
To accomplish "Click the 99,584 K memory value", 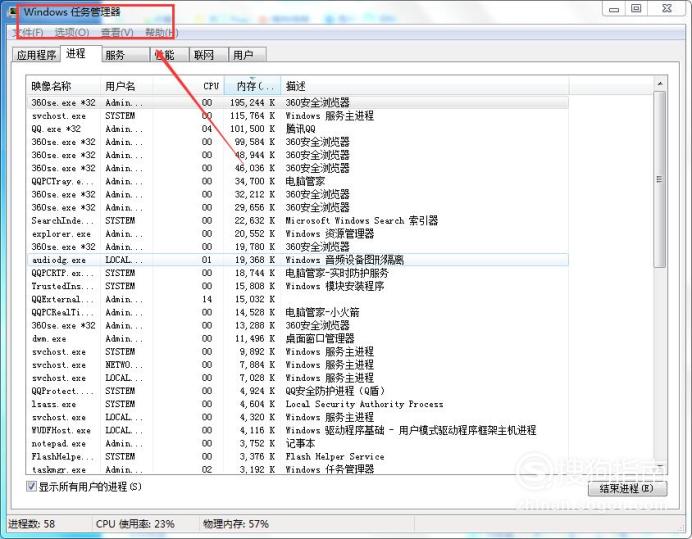I will [255, 142].
